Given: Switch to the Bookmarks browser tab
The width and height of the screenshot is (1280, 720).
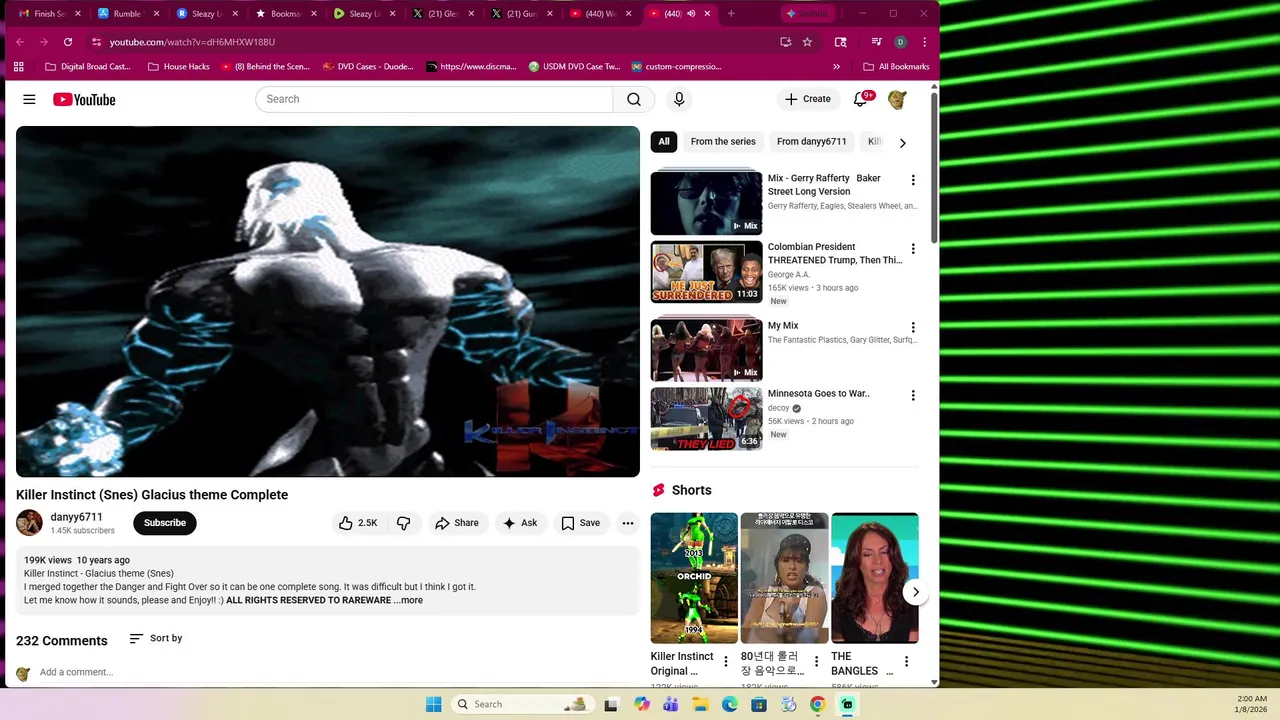Looking at the screenshot, I should (286, 14).
